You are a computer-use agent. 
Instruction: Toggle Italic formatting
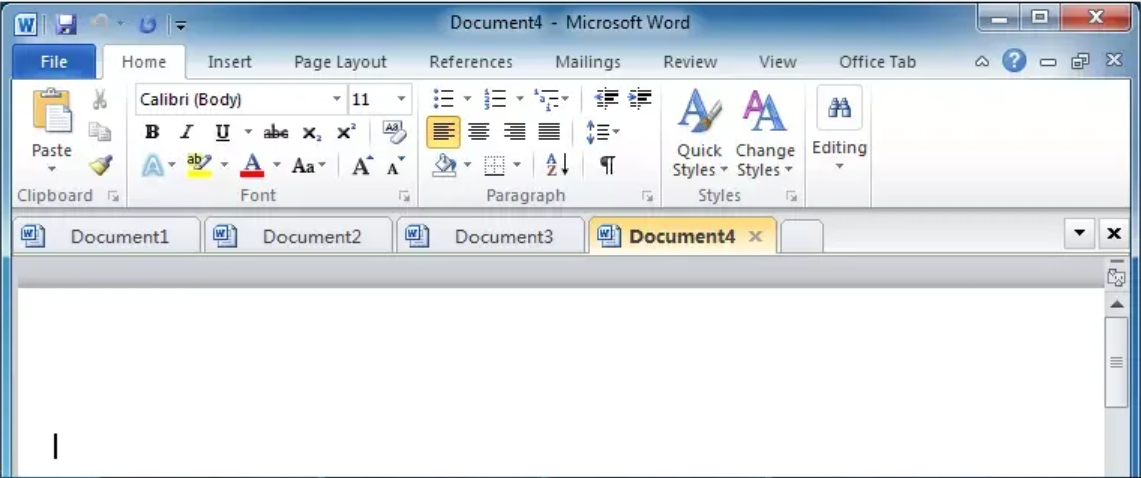click(x=187, y=132)
